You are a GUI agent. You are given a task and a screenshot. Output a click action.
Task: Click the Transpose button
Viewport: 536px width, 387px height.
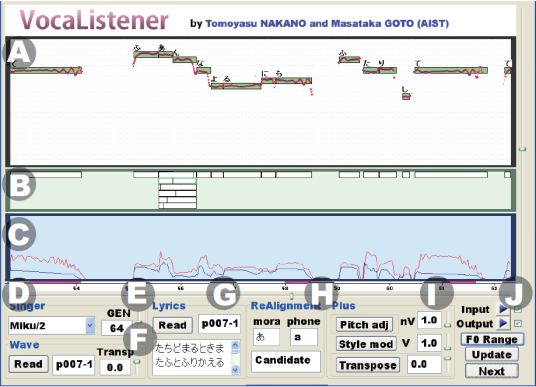coord(368,365)
